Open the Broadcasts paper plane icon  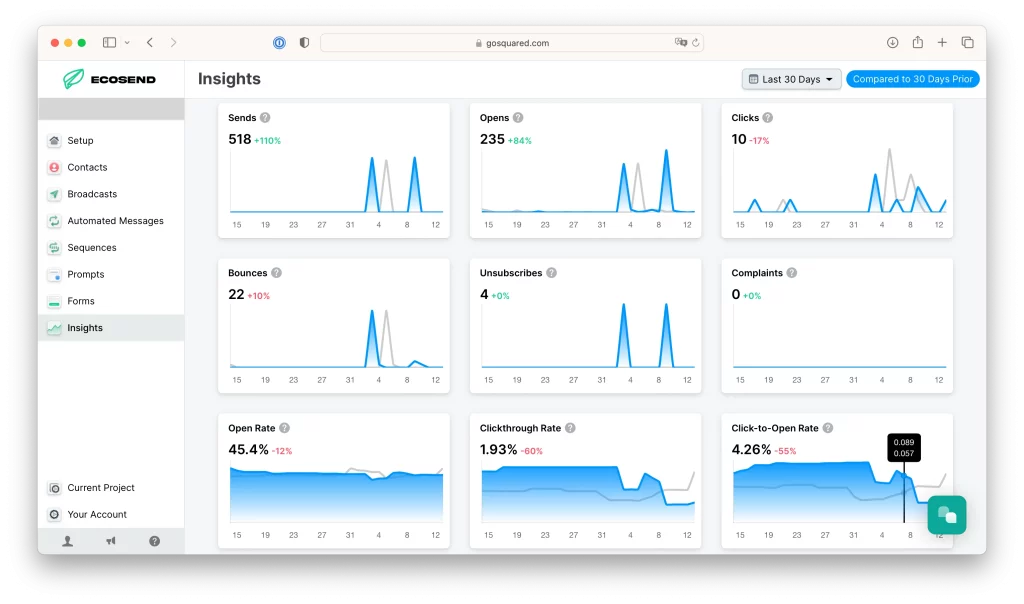(54, 194)
